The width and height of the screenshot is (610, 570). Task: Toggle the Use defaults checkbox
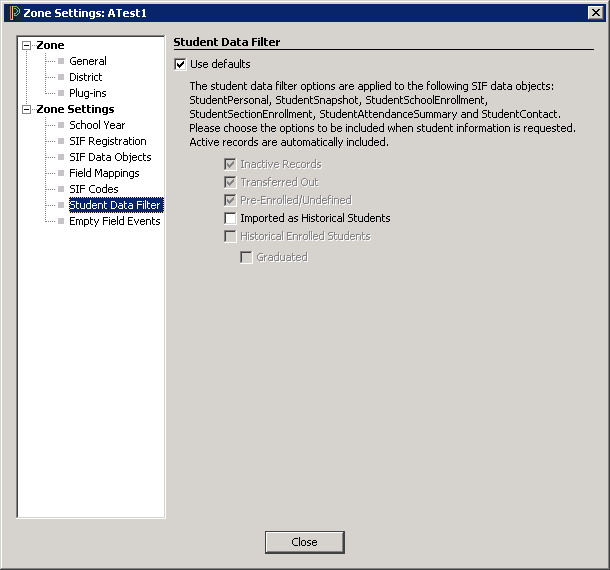click(180, 64)
